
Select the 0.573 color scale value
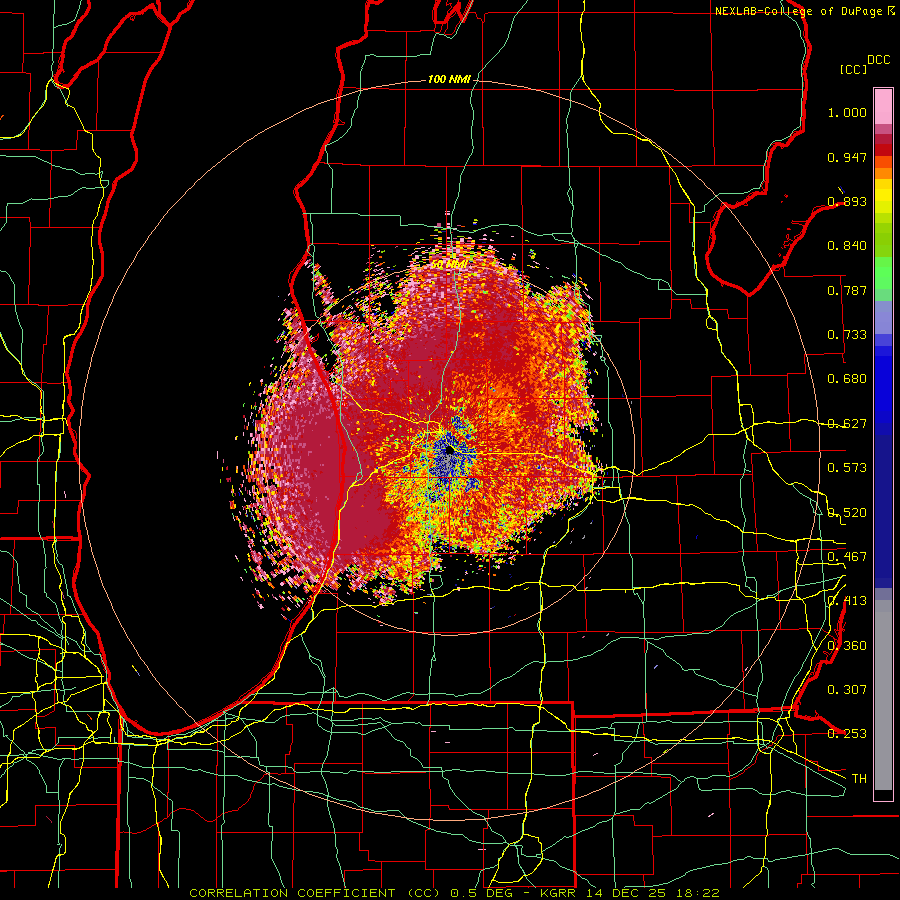tap(847, 468)
